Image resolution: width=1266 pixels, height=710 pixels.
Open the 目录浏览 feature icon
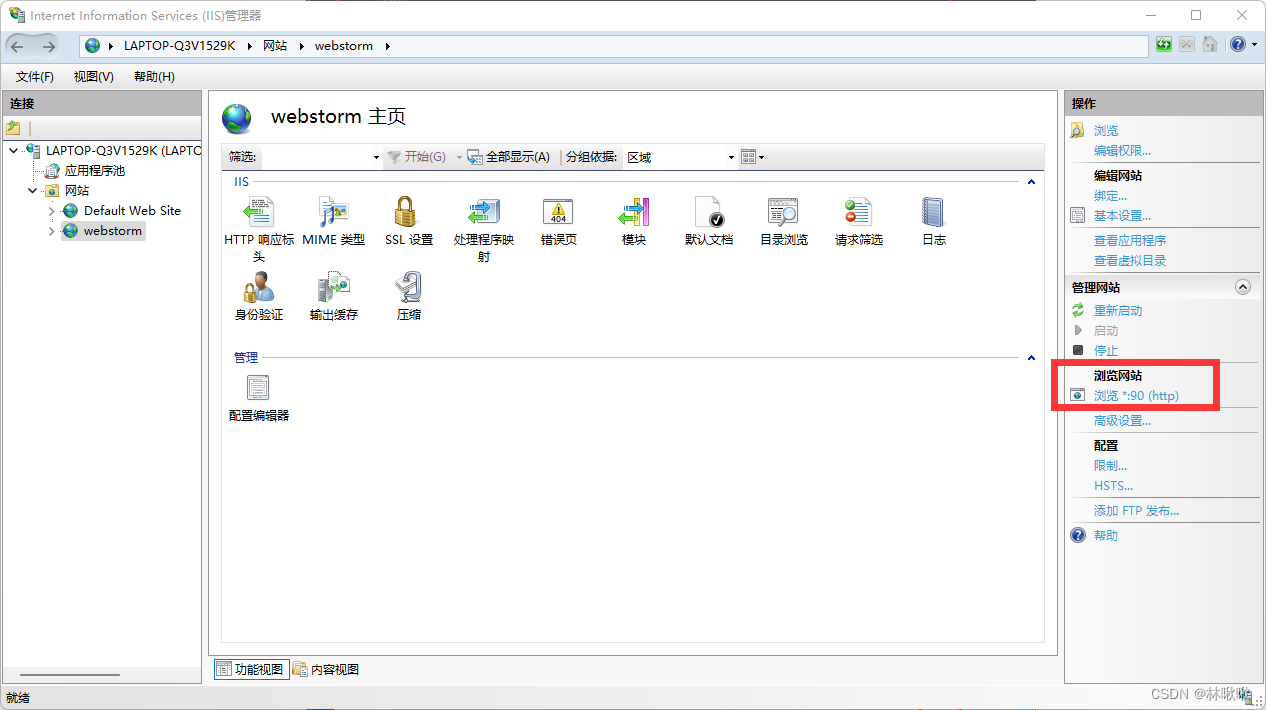tap(783, 212)
